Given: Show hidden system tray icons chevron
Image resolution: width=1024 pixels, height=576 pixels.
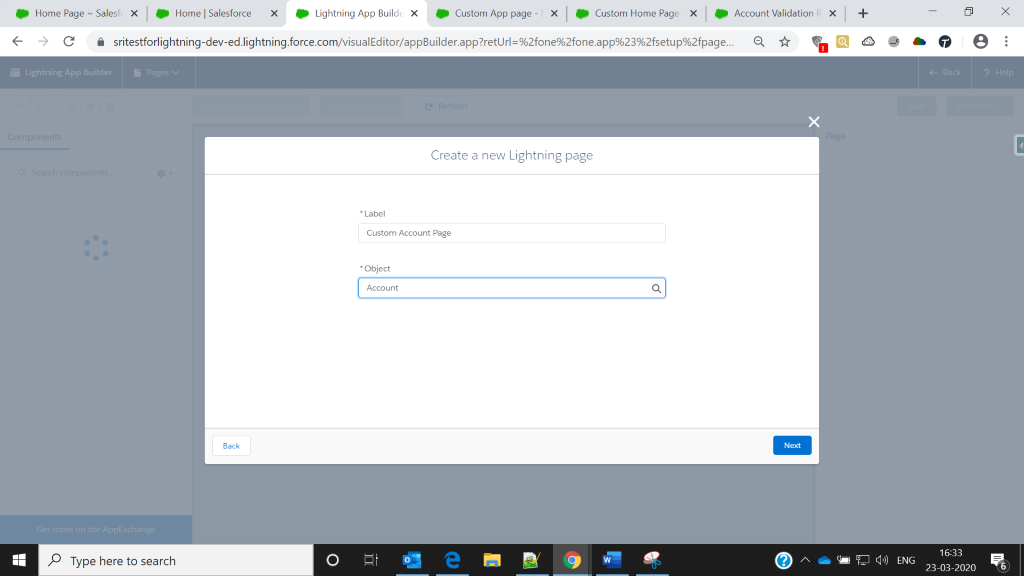Looking at the screenshot, I should (805, 560).
